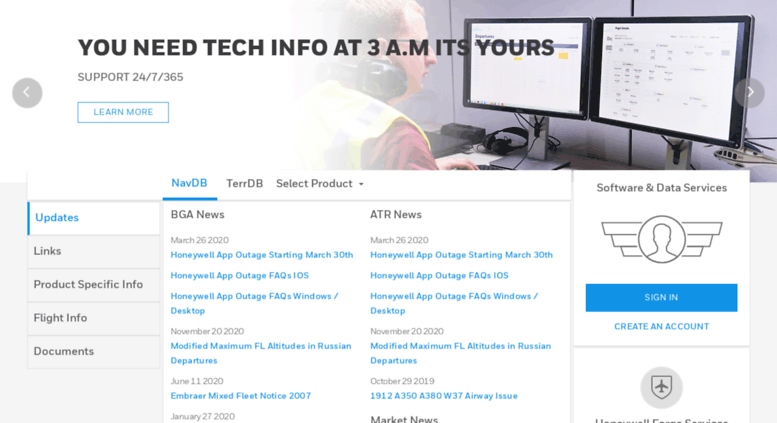The image size is (777, 423).
Task: Click the SUPPORT 24/7/365 banner text
Action: 130,77
